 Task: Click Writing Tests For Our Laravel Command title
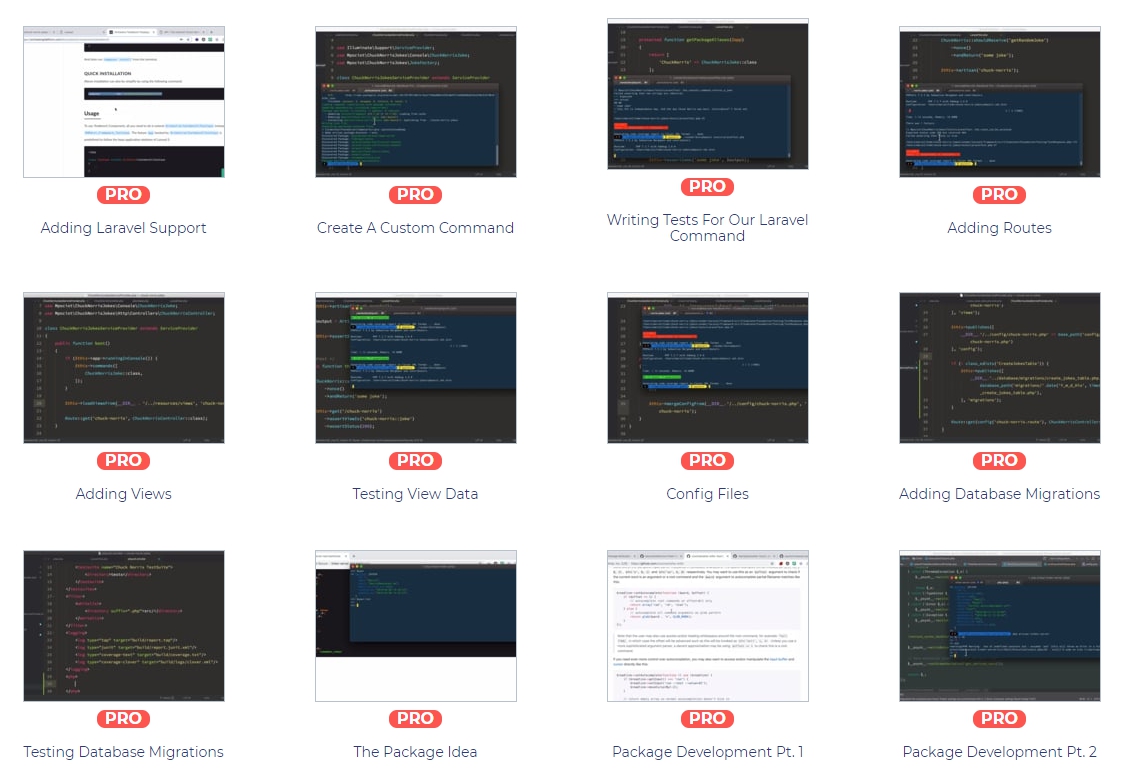[707, 228]
